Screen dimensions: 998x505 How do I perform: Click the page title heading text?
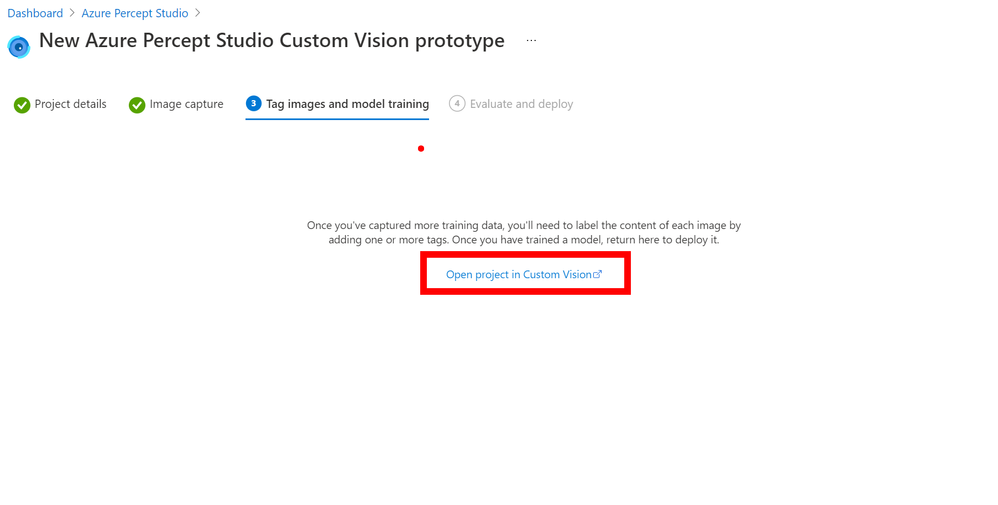(x=272, y=41)
